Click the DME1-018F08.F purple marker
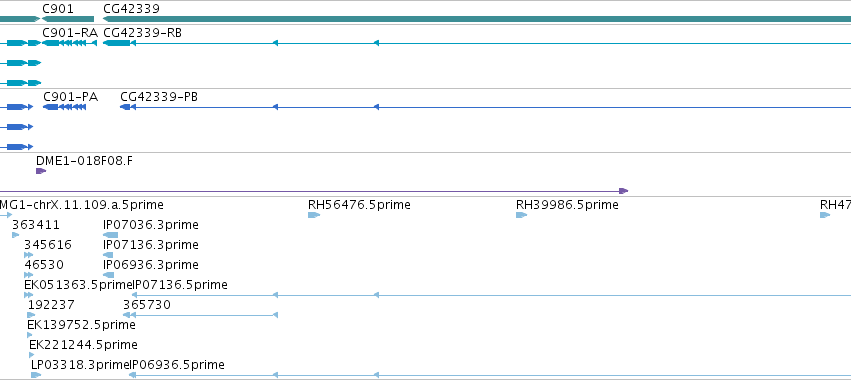 click(x=41, y=171)
